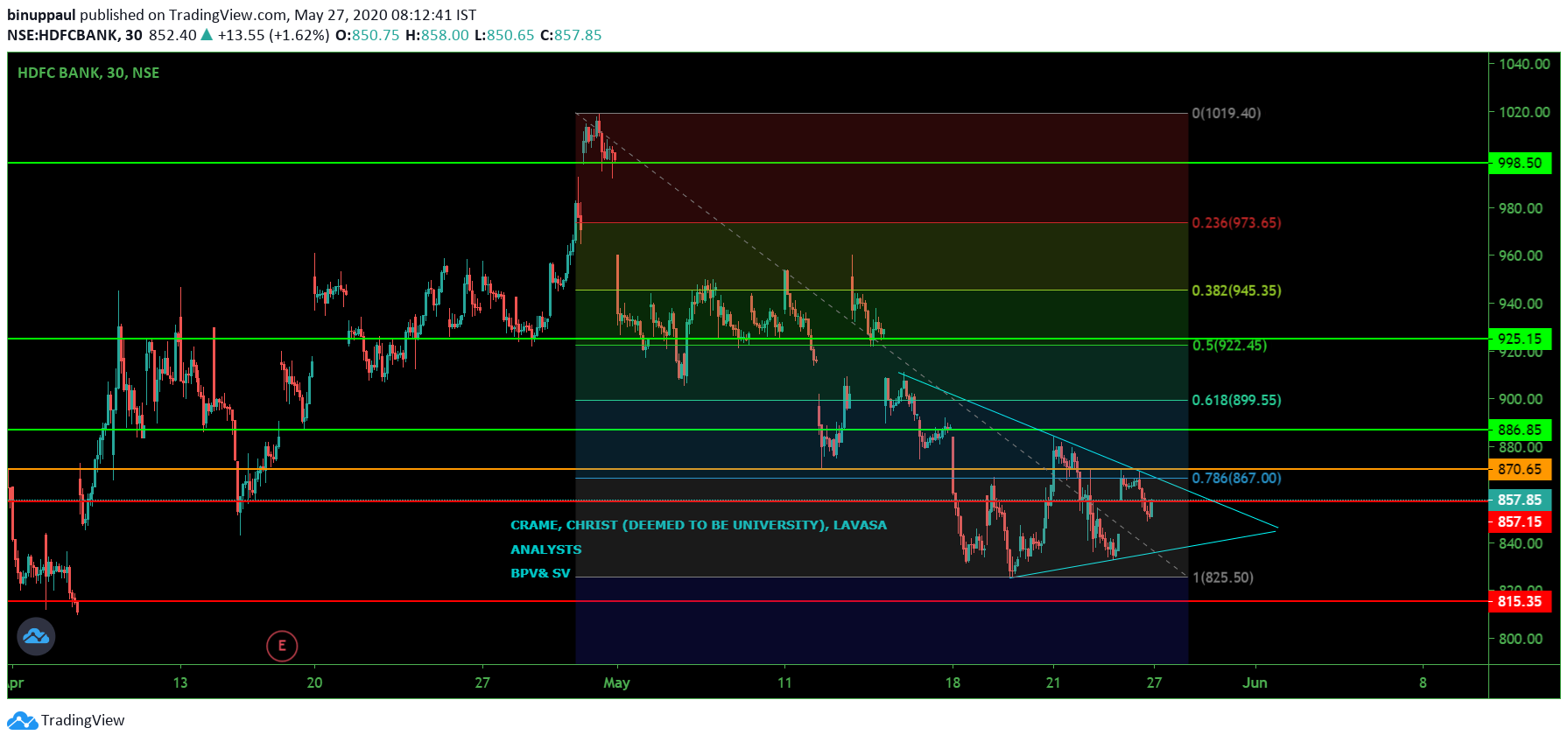This screenshot has width=1568, height=742.
Task: Open the earnings 'E' marker
Action: coord(282,646)
